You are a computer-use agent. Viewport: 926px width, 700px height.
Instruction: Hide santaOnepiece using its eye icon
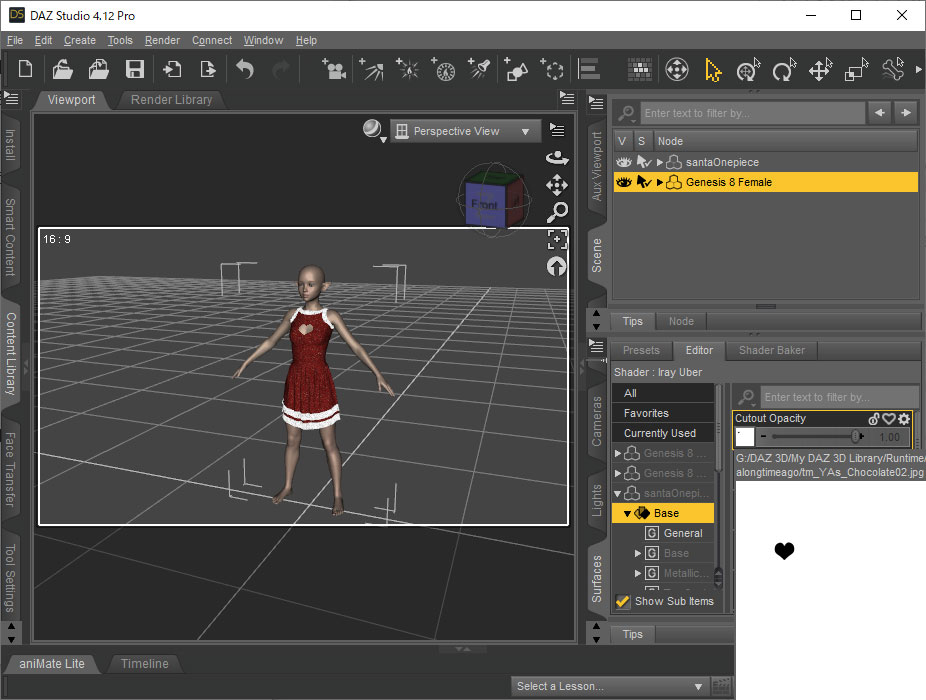(624, 162)
